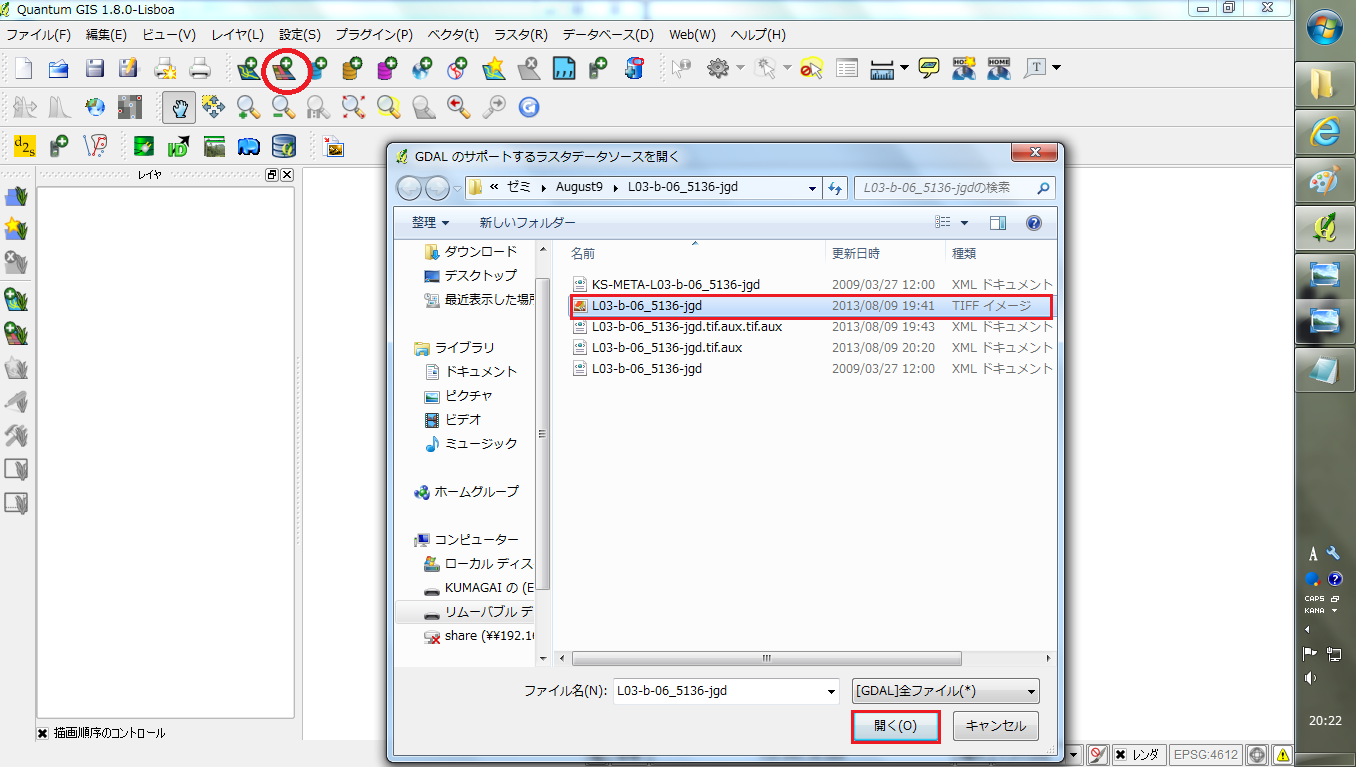Click the EPSG:4612 CRS status button
1360x768 pixels.
click(1206, 754)
